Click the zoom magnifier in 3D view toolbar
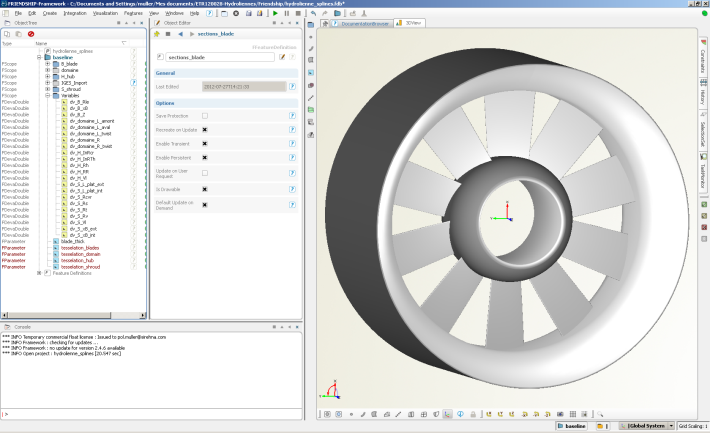This screenshot has height=433, width=710. click(600, 413)
